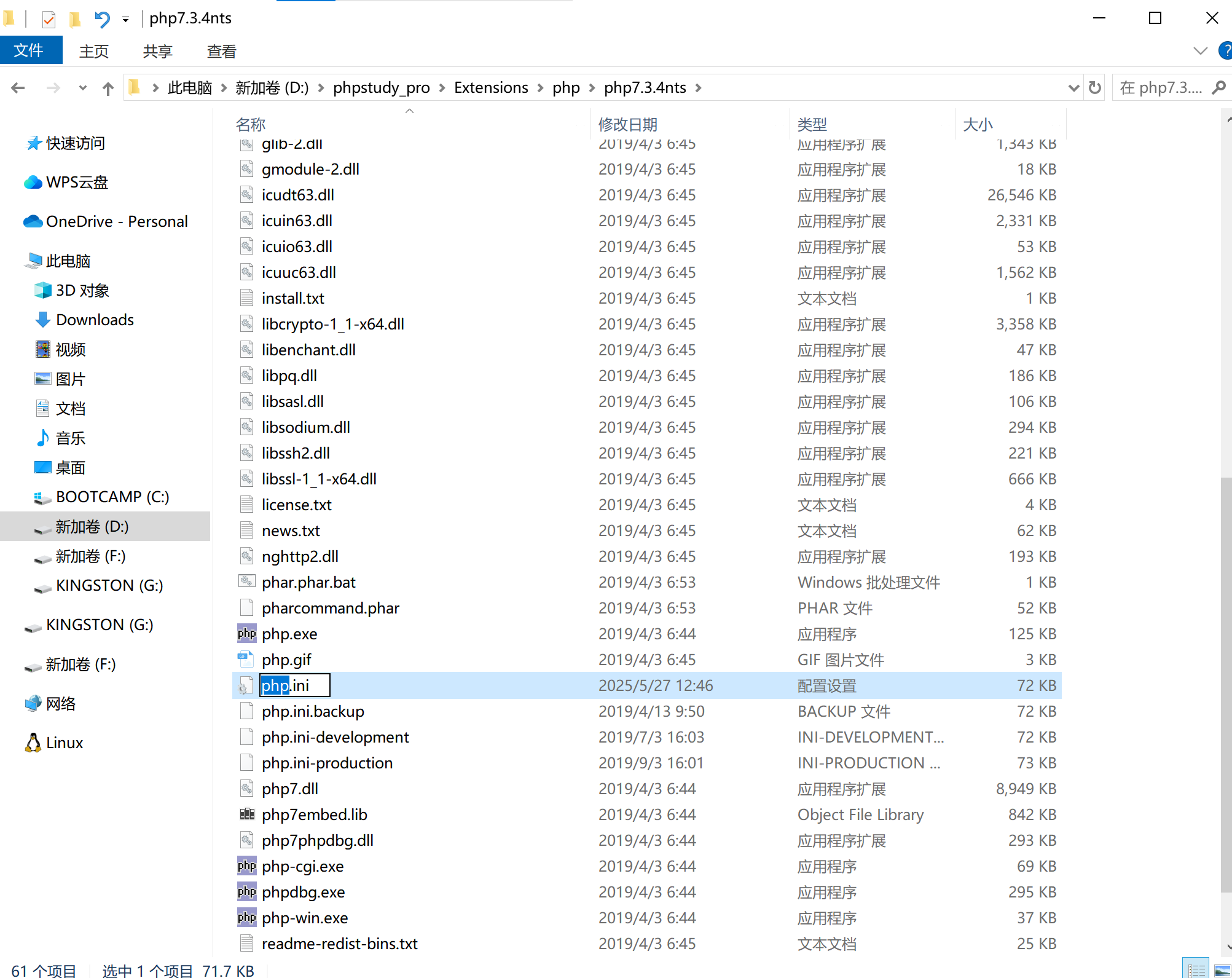Screen dimensions: 1232x978
Task: Click the Properties checkmark quick-access icon
Action: pyautogui.click(x=49, y=20)
